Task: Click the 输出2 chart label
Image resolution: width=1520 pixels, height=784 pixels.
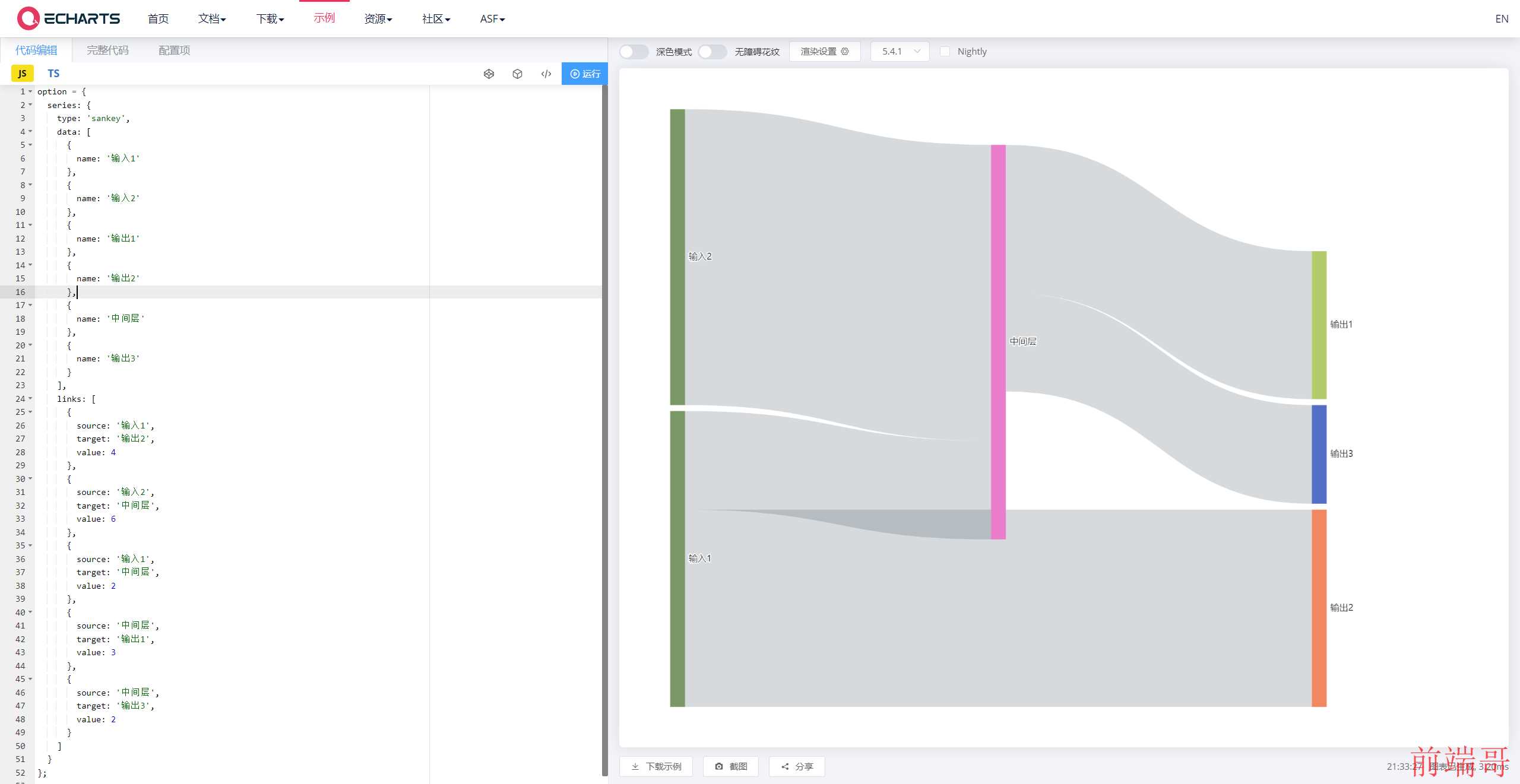Action: pyautogui.click(x=1341, y=608)
